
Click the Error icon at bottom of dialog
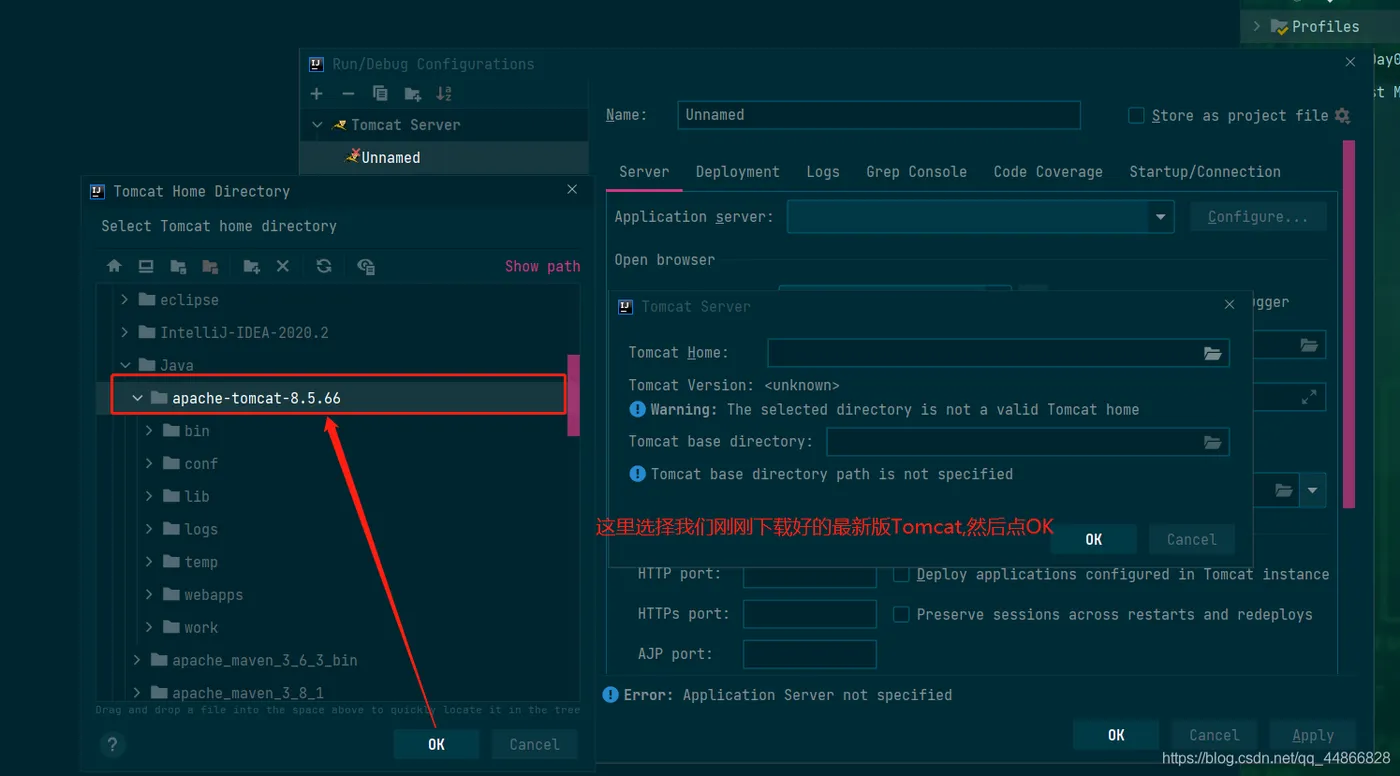[611, 694]
